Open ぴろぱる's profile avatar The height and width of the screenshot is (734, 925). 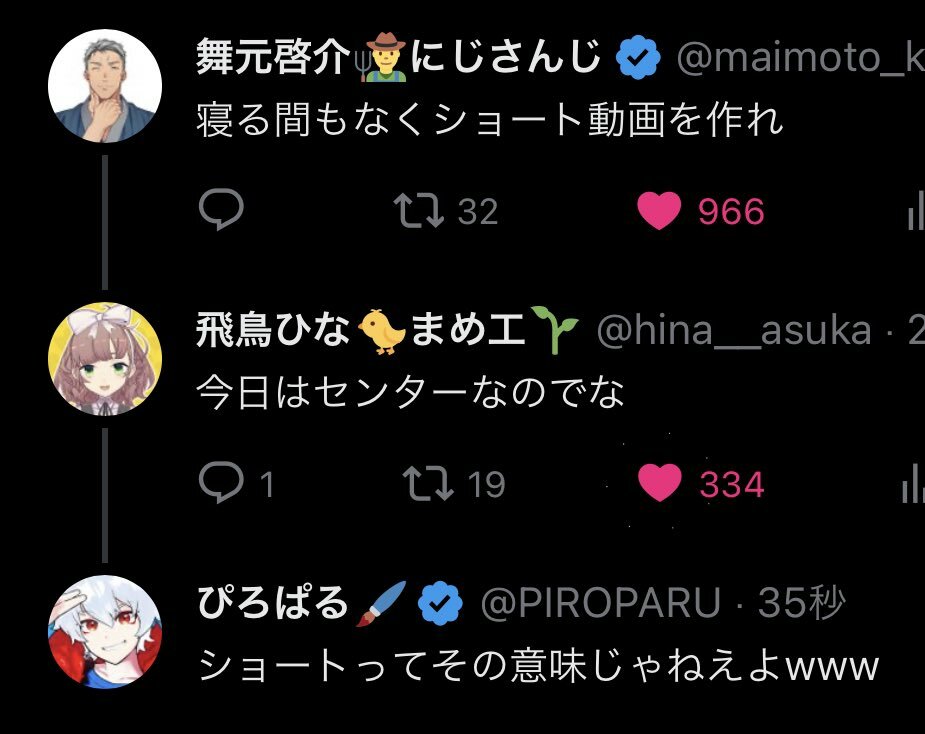click(105, 631)
